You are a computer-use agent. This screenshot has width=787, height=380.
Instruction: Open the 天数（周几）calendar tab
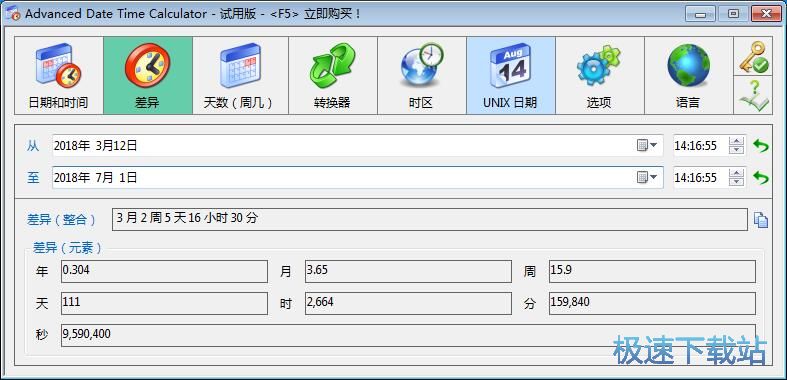tap(240, 75)
